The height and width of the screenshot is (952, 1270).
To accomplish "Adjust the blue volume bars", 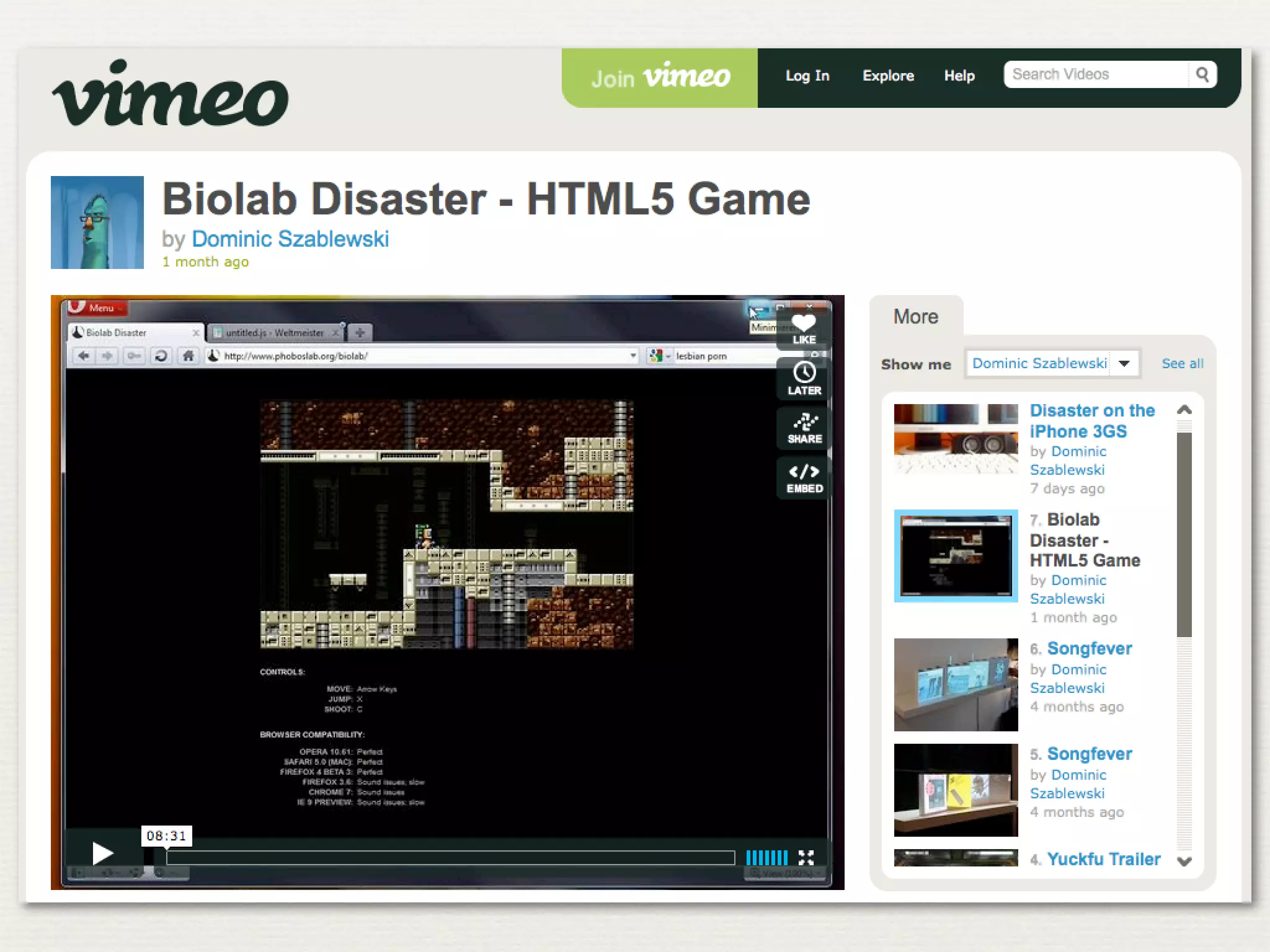I will pos(766,858).
